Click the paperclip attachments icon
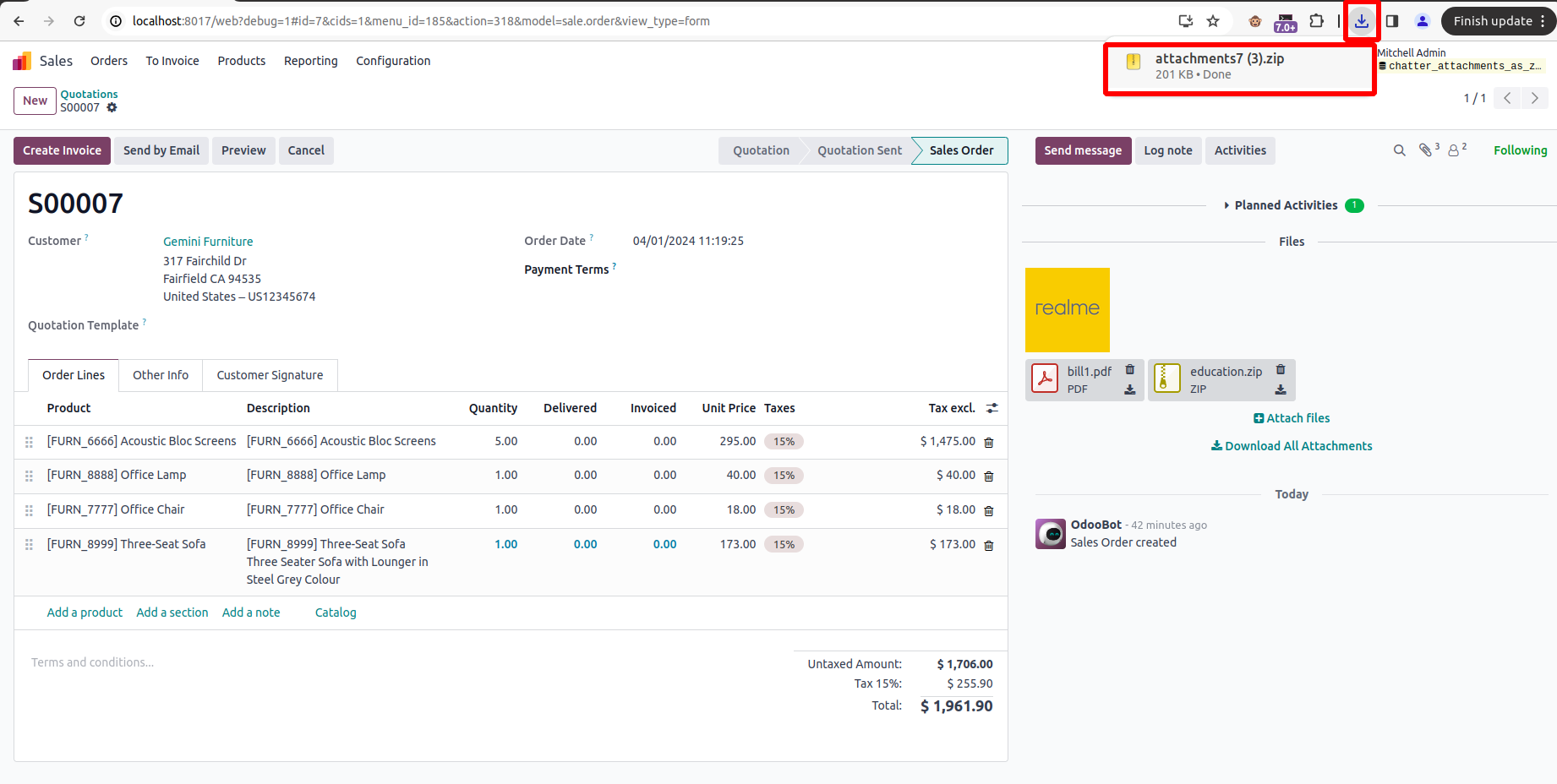 (x=1426, y=150)
